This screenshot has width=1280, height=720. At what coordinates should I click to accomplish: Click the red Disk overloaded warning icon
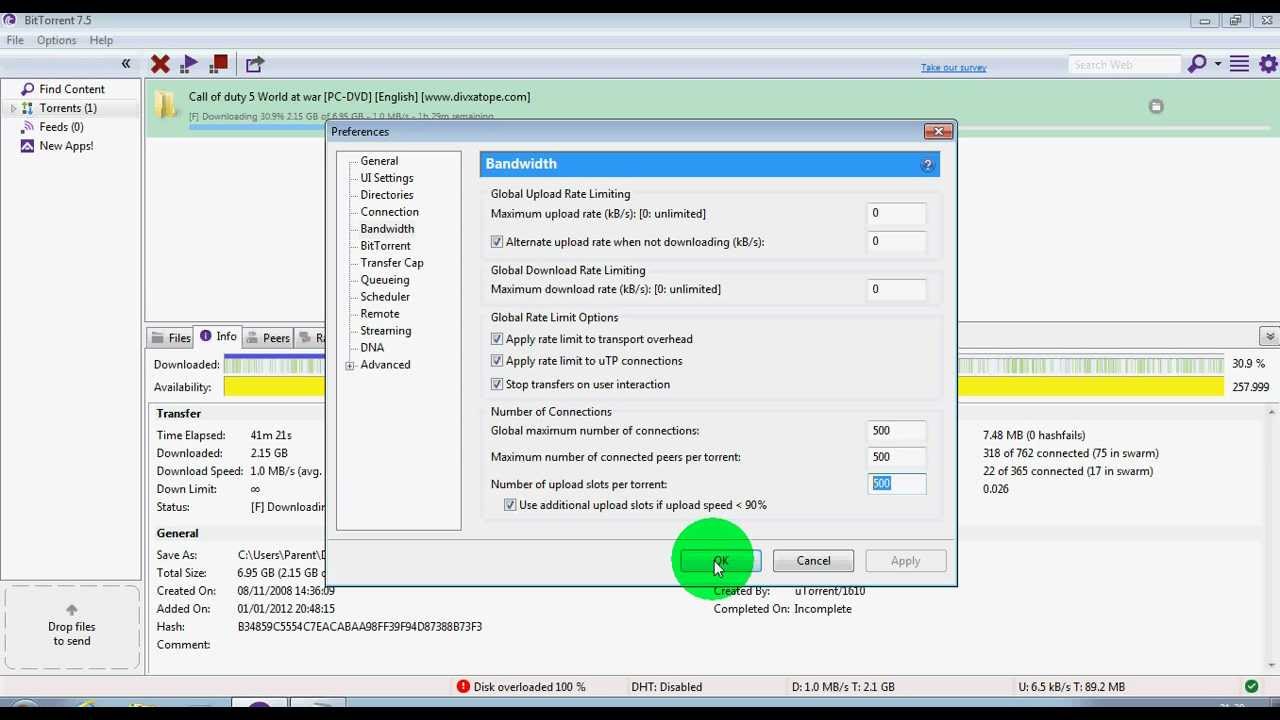pos(463,687)
